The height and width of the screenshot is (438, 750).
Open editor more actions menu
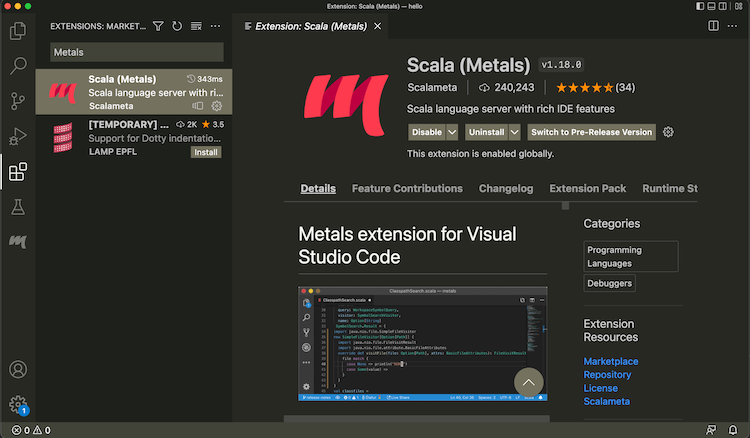732,26
